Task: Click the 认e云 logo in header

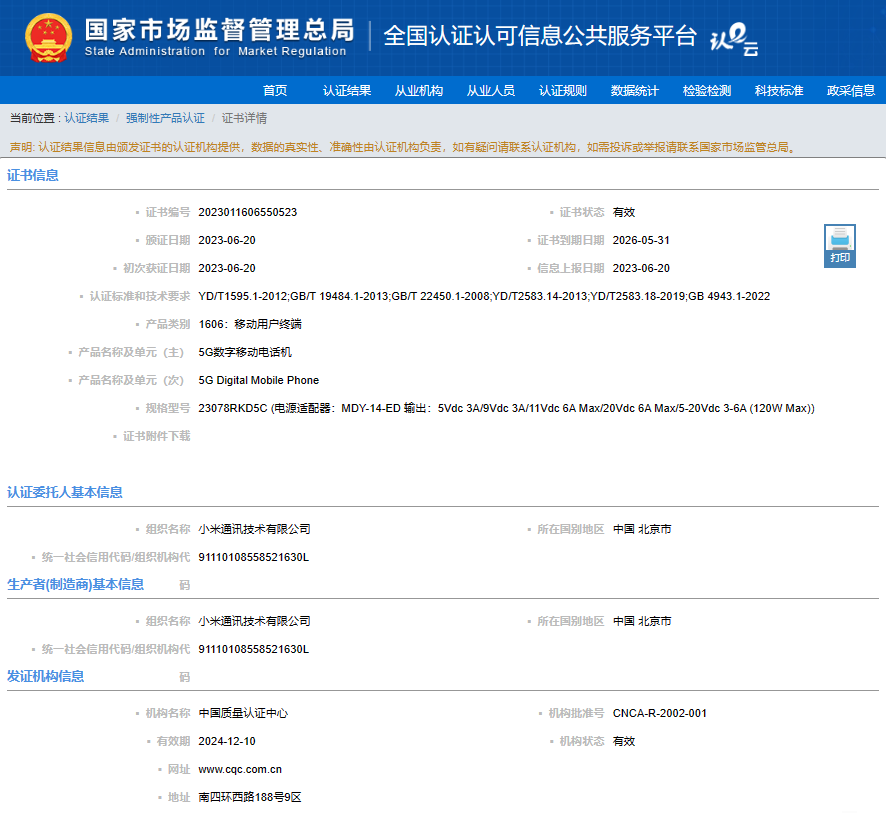Action: coord(734,39)
